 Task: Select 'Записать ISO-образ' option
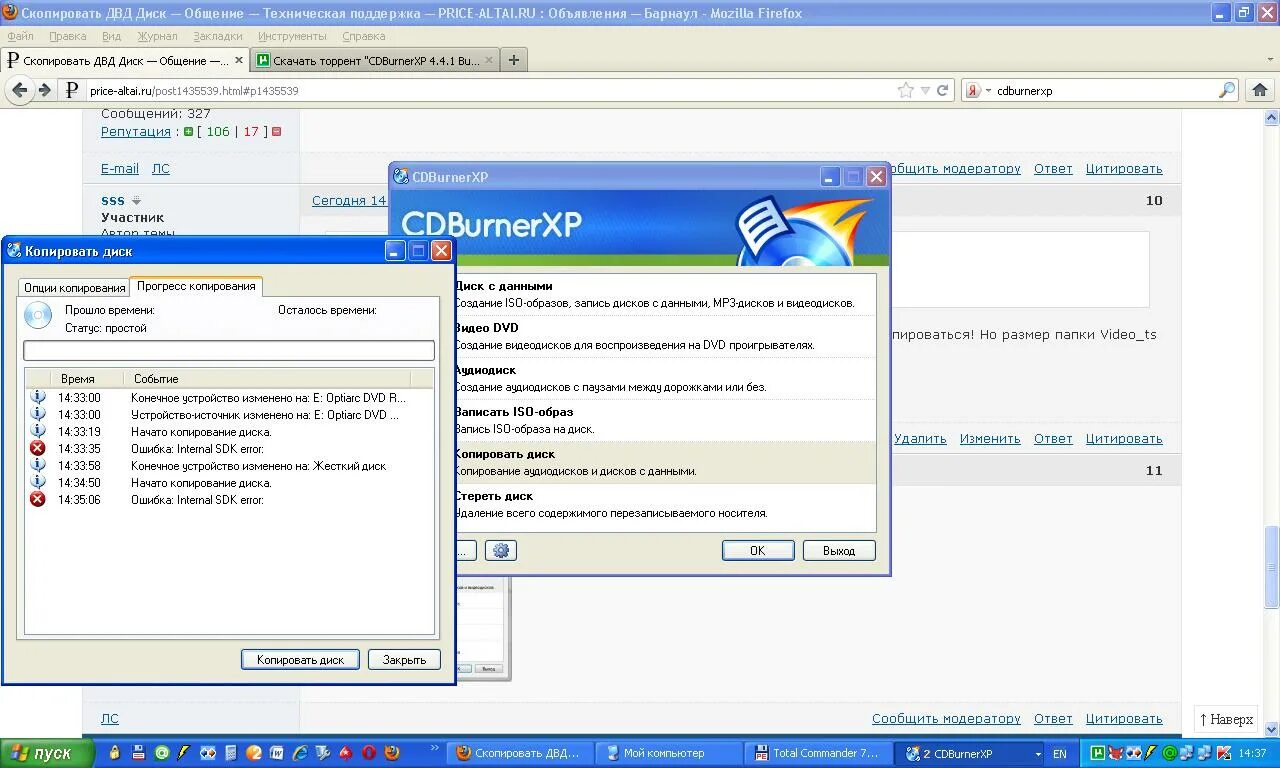[x=665, y=421]
